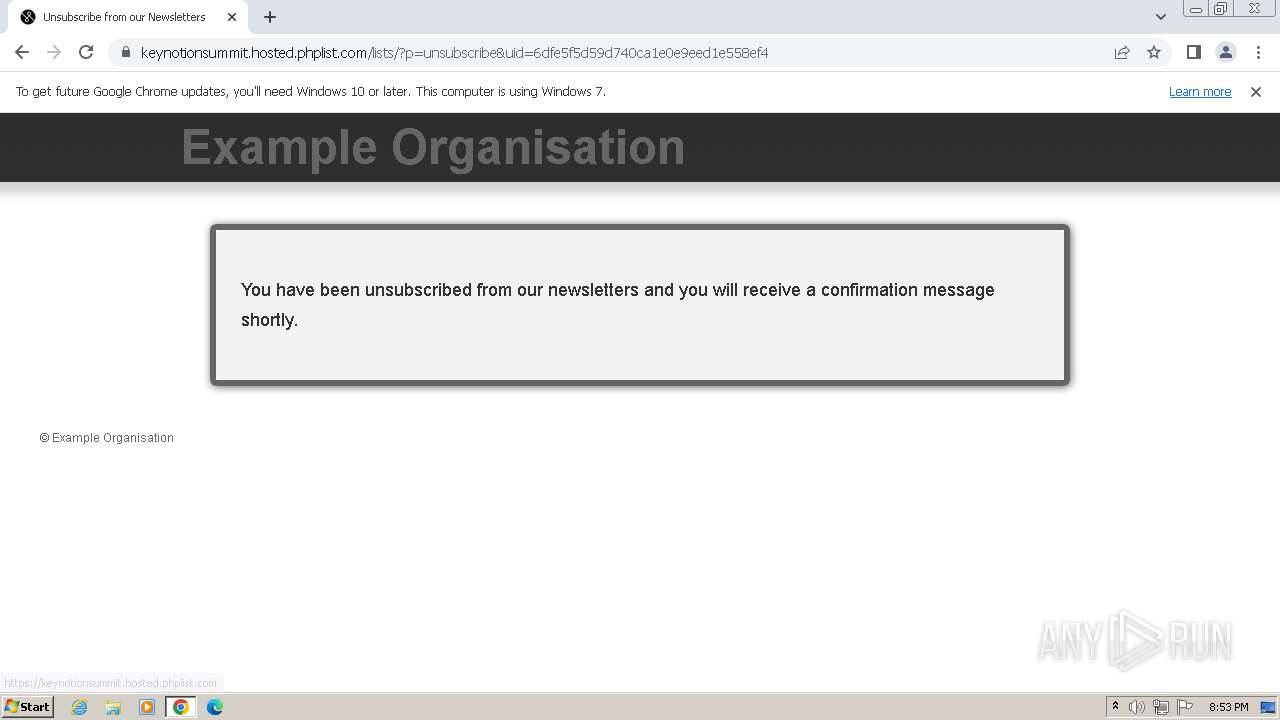Click the Example Organisation header title
The width and height of the screenshot is (1280, 720).
[433, 147]
